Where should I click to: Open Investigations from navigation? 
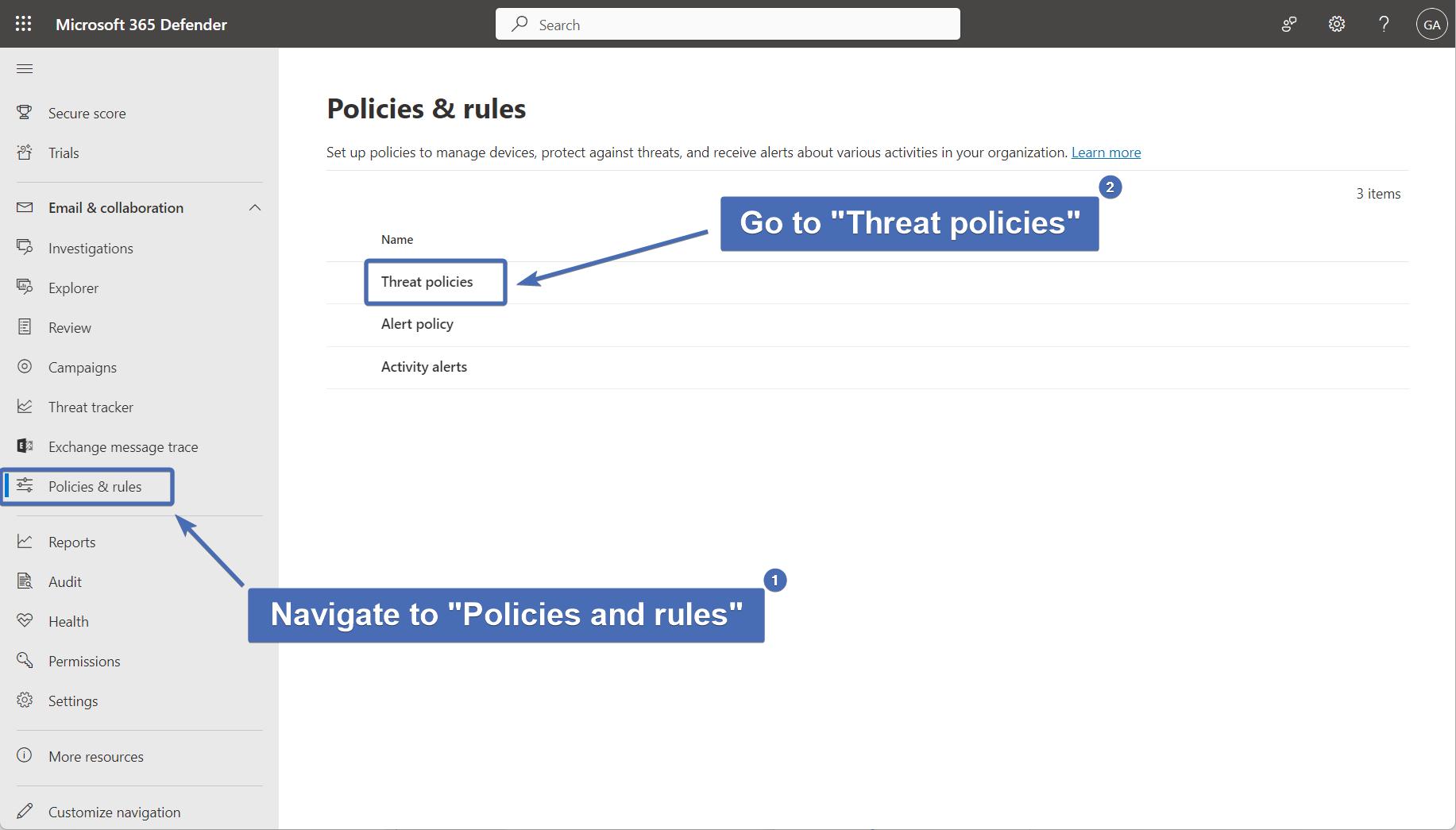91,249
